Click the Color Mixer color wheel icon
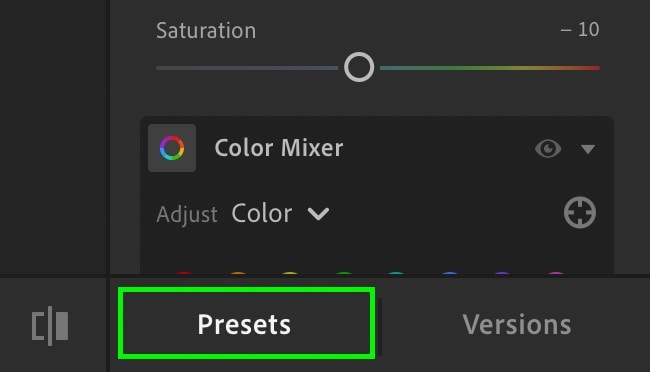The width and height of the screenshot is (650, 372). click(172, 148)
